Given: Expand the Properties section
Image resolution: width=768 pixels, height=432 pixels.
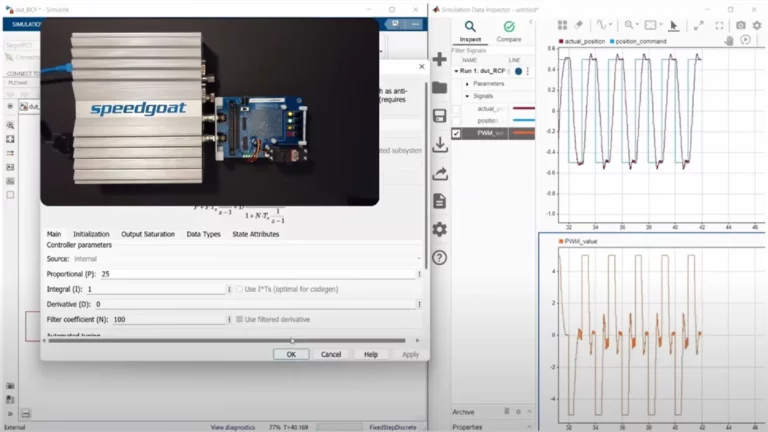Looking at the screenshot, I should (x=529, y=427).
